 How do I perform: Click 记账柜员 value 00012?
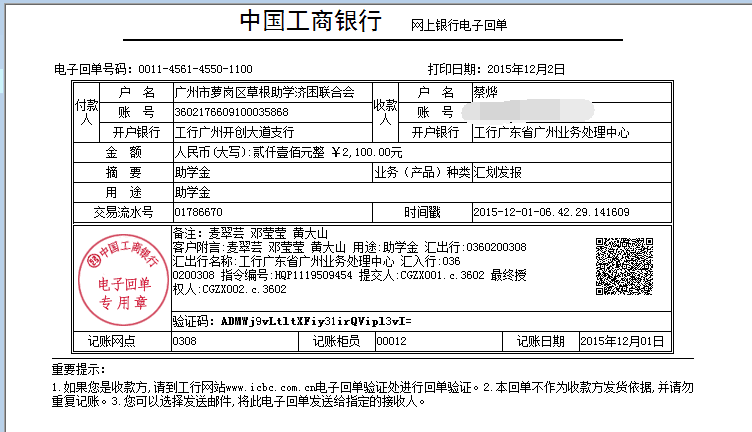point(391,341)
